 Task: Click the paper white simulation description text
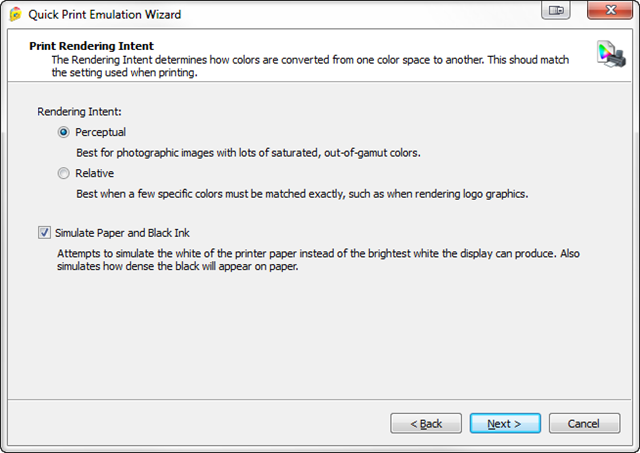[x=318, y=260]
